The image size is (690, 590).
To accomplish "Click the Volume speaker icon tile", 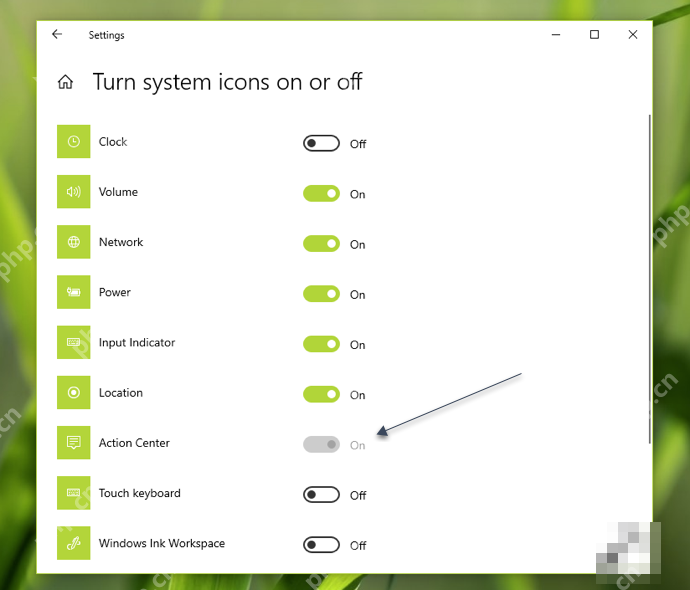I will click(73, 191).
